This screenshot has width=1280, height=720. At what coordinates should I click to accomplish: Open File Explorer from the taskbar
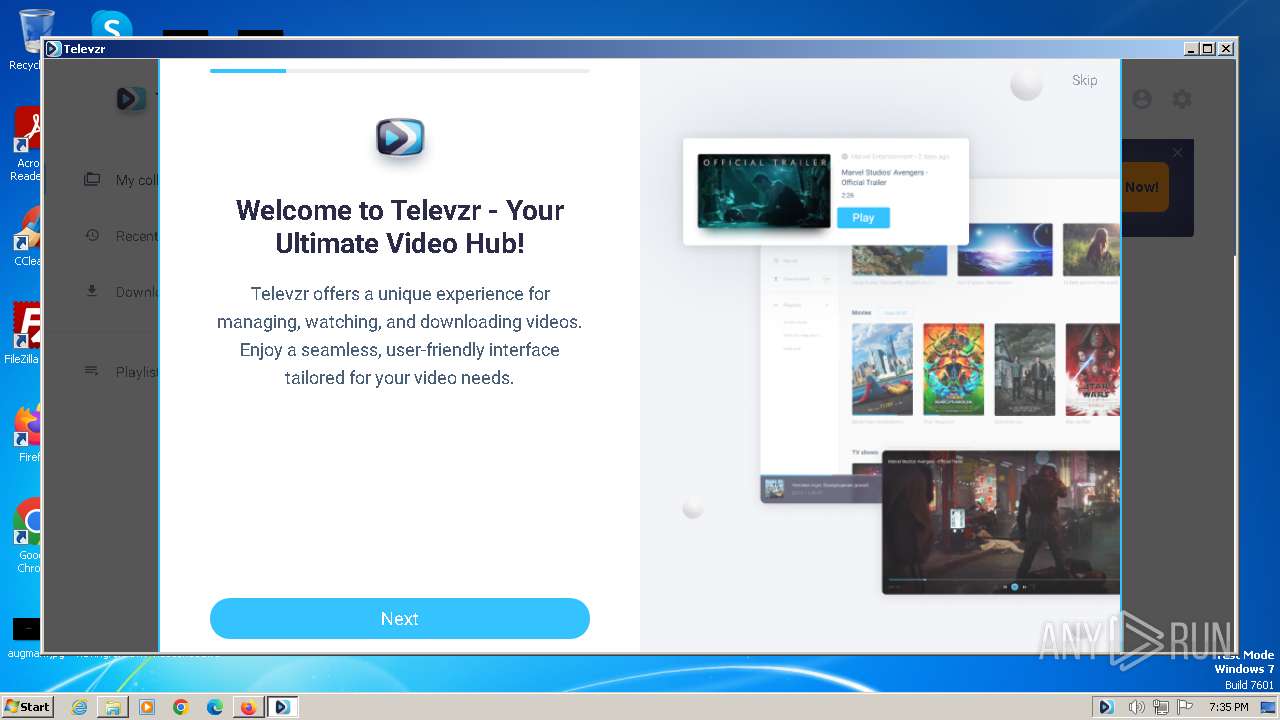pos(113,707)
